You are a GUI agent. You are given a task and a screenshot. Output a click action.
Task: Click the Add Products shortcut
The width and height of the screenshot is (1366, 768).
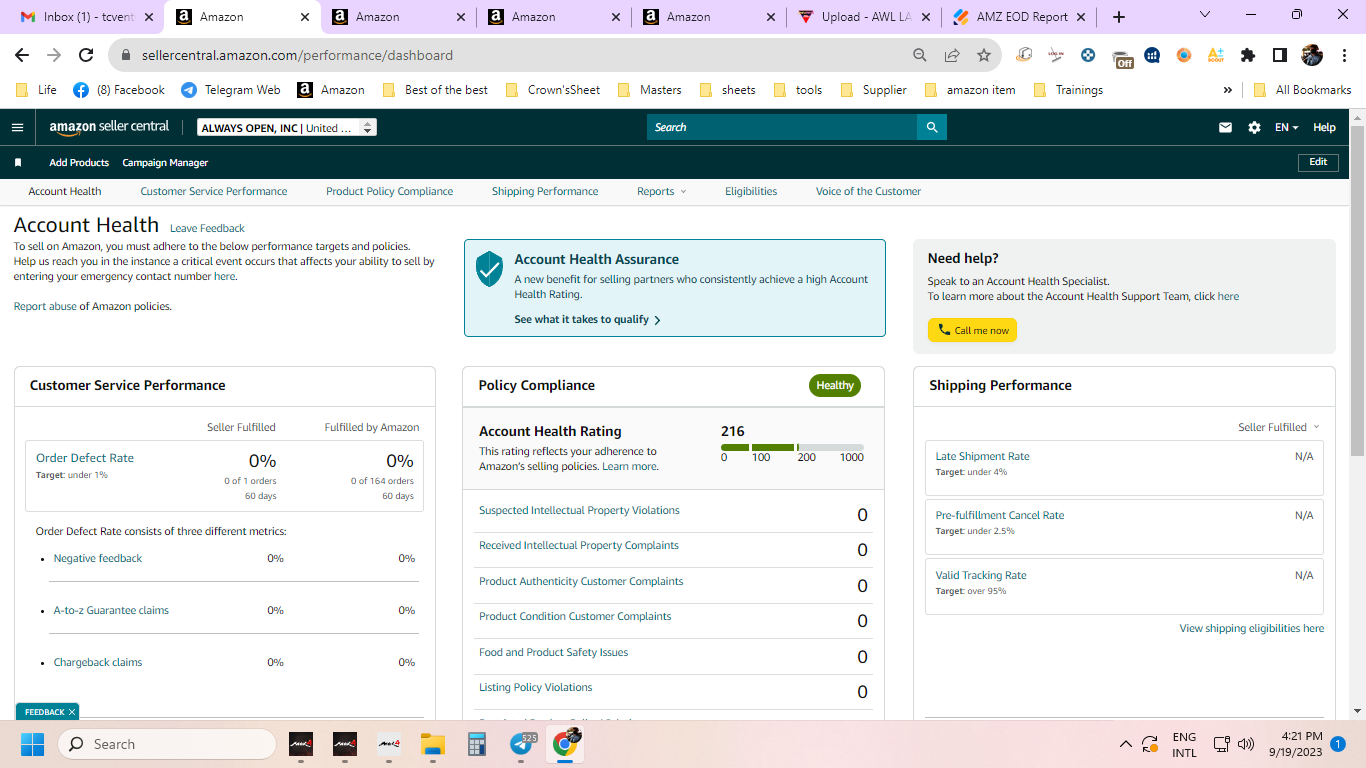(79, 162)
